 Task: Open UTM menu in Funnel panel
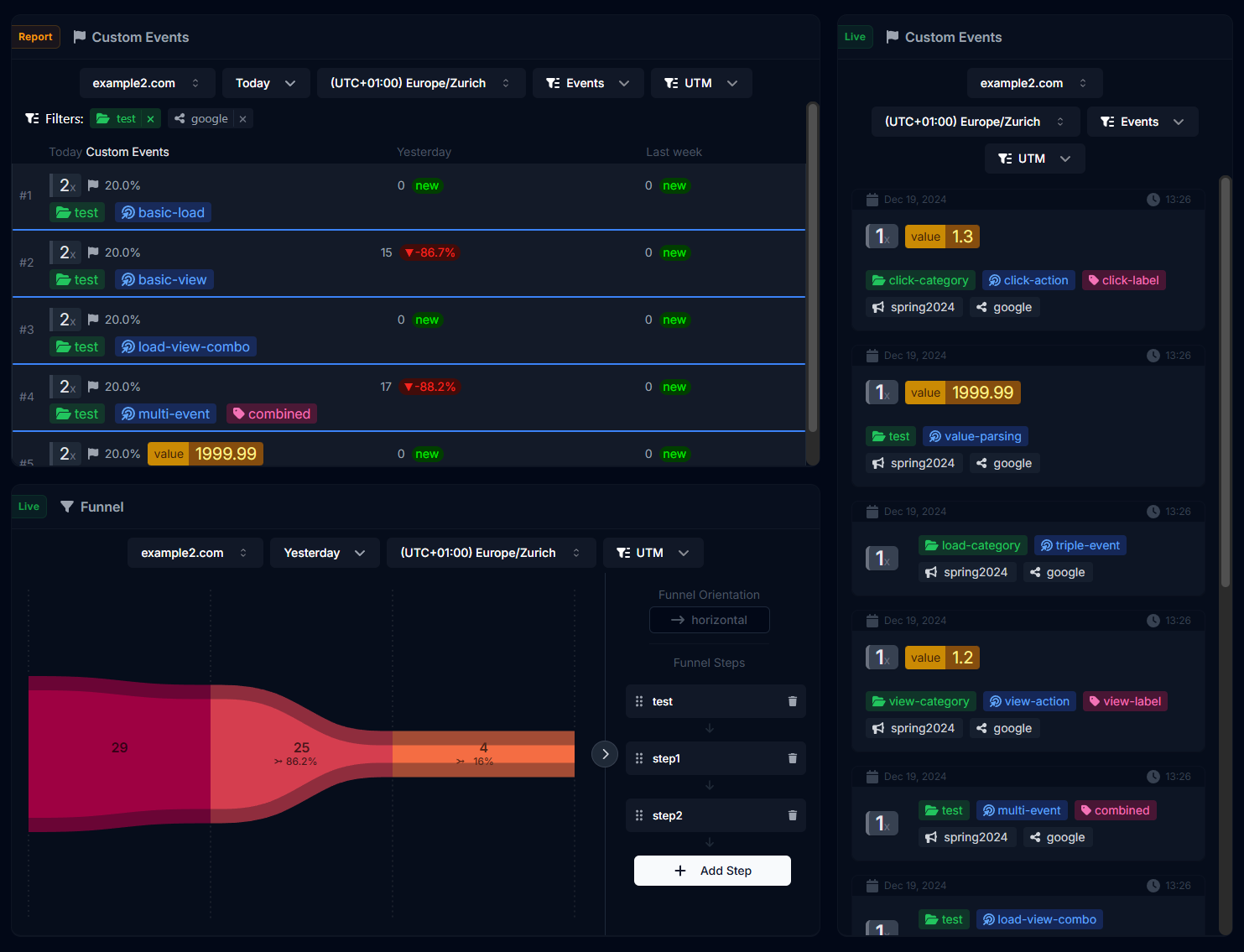click(x=653, y=553)
